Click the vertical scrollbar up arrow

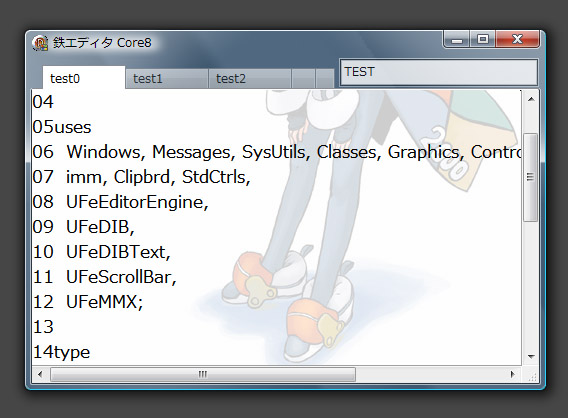point(531,99)
